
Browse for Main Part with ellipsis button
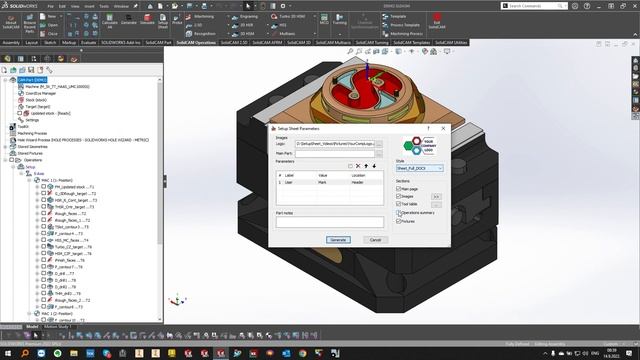379,153
